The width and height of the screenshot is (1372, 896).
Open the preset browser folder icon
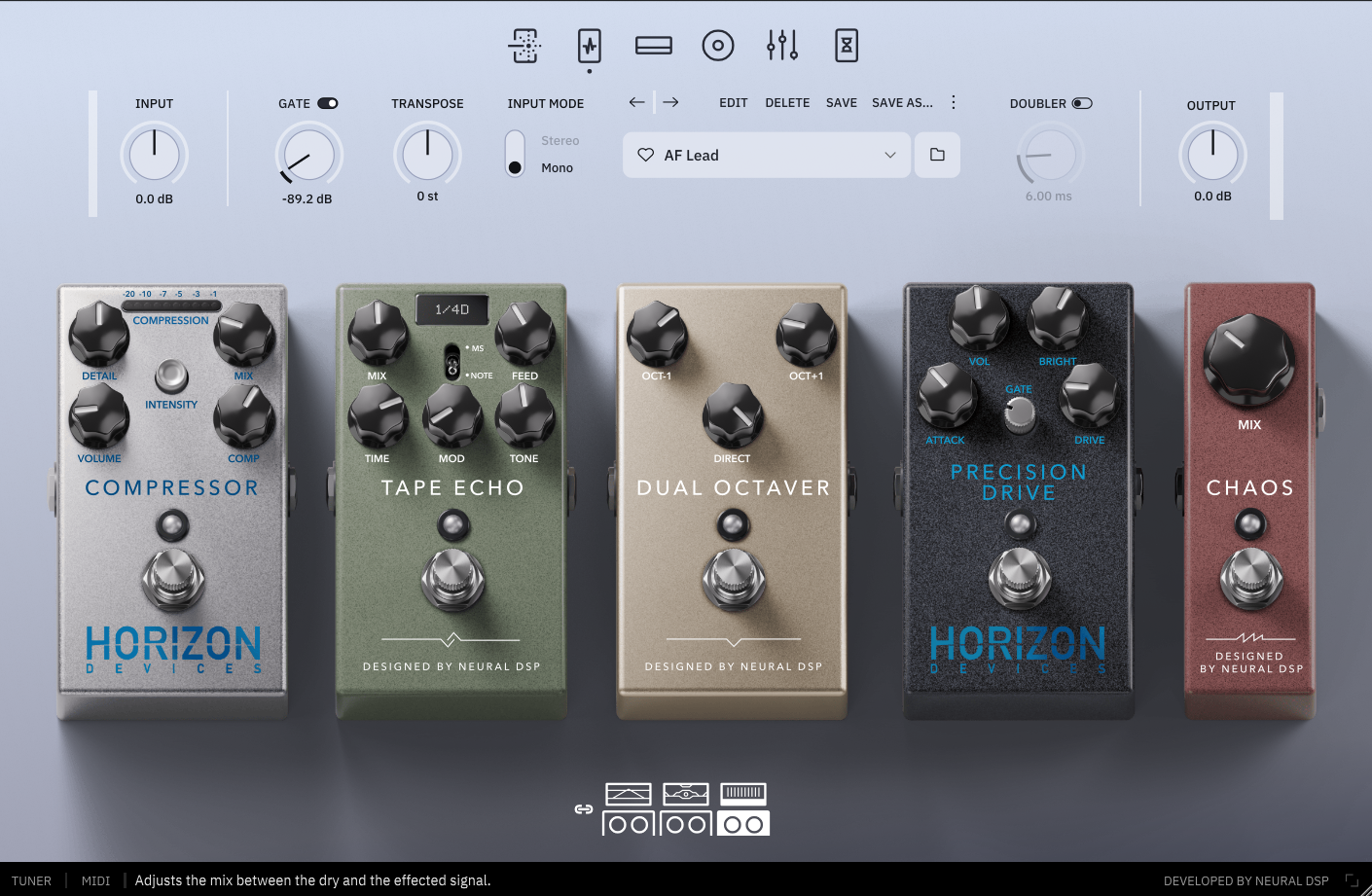coord(937,155)
